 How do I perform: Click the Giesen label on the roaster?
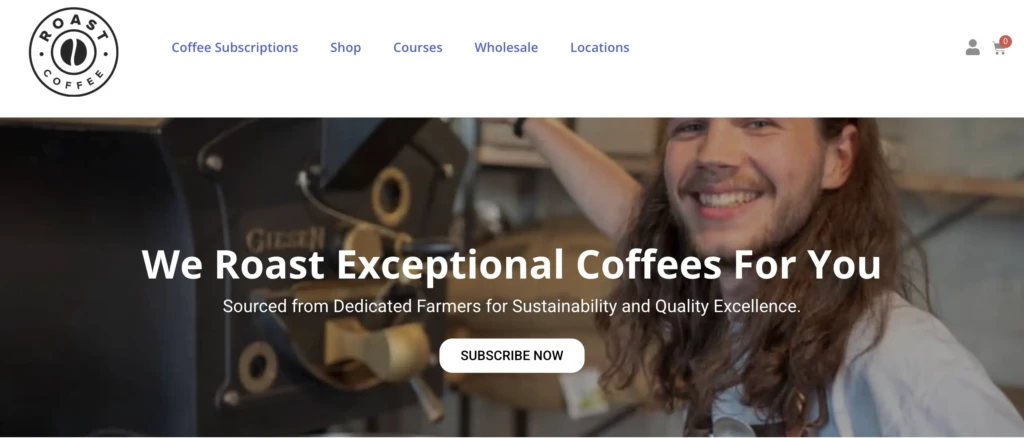[x=285, y=239]
